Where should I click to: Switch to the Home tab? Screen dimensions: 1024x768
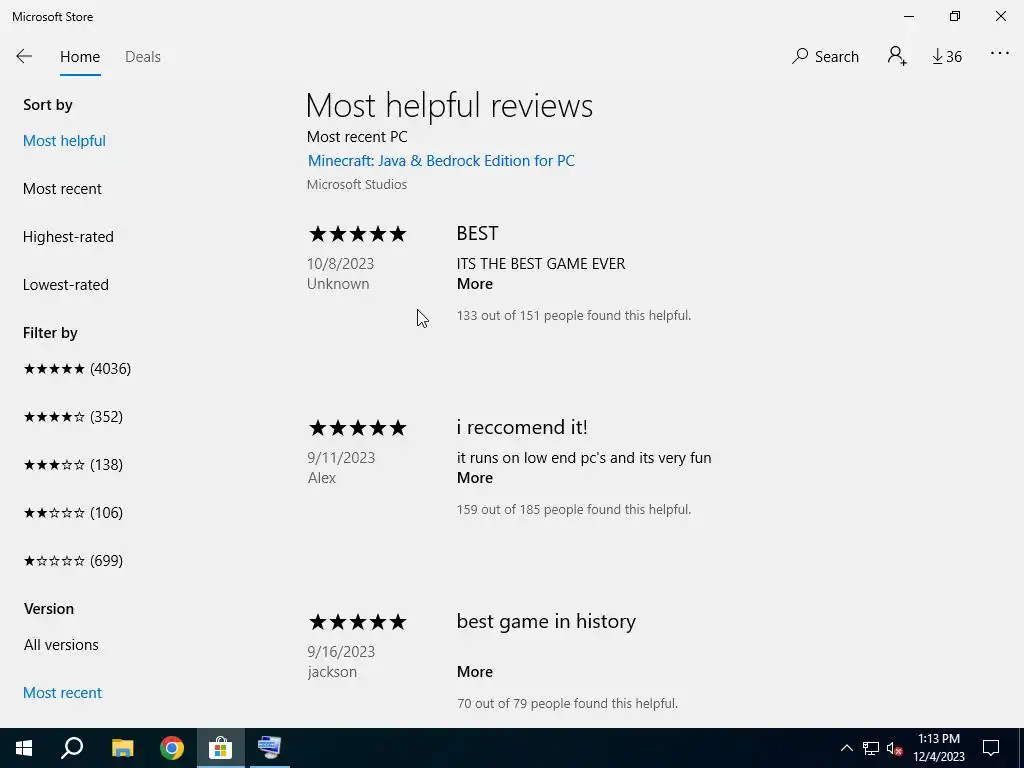click(x=80, y=57)
